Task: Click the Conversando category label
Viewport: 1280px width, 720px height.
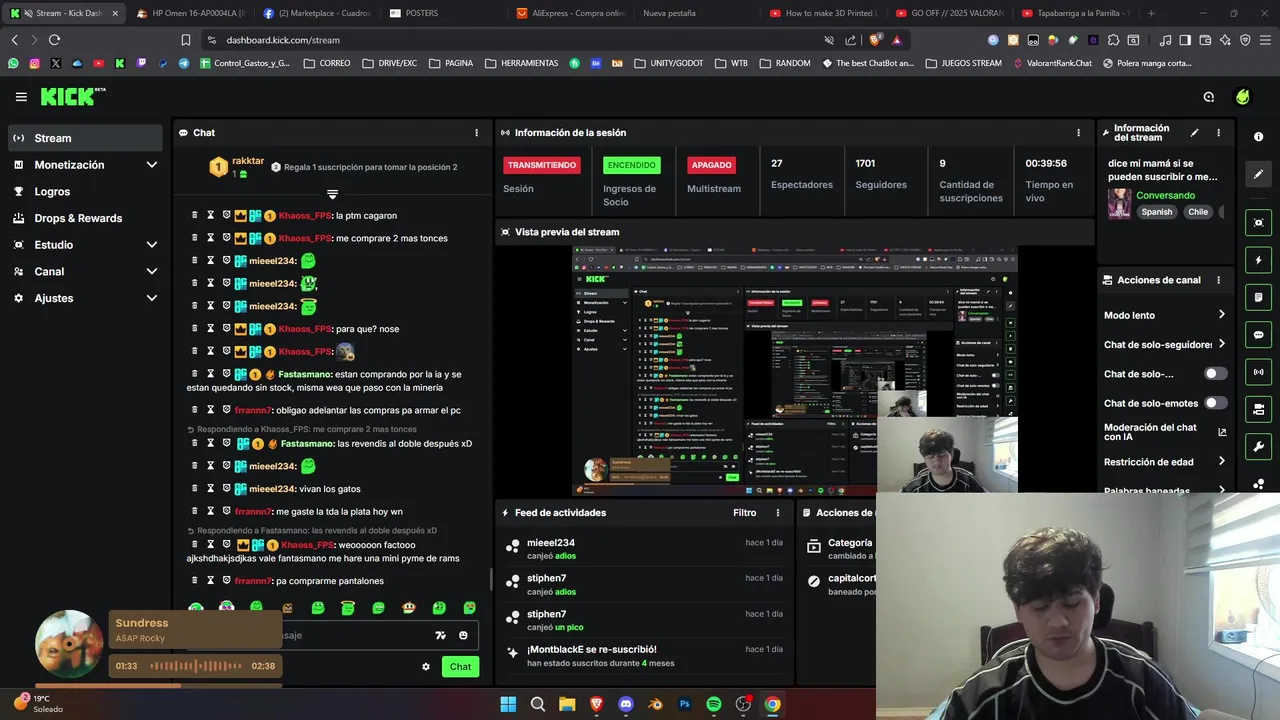Action: [x=1165, y=195]
